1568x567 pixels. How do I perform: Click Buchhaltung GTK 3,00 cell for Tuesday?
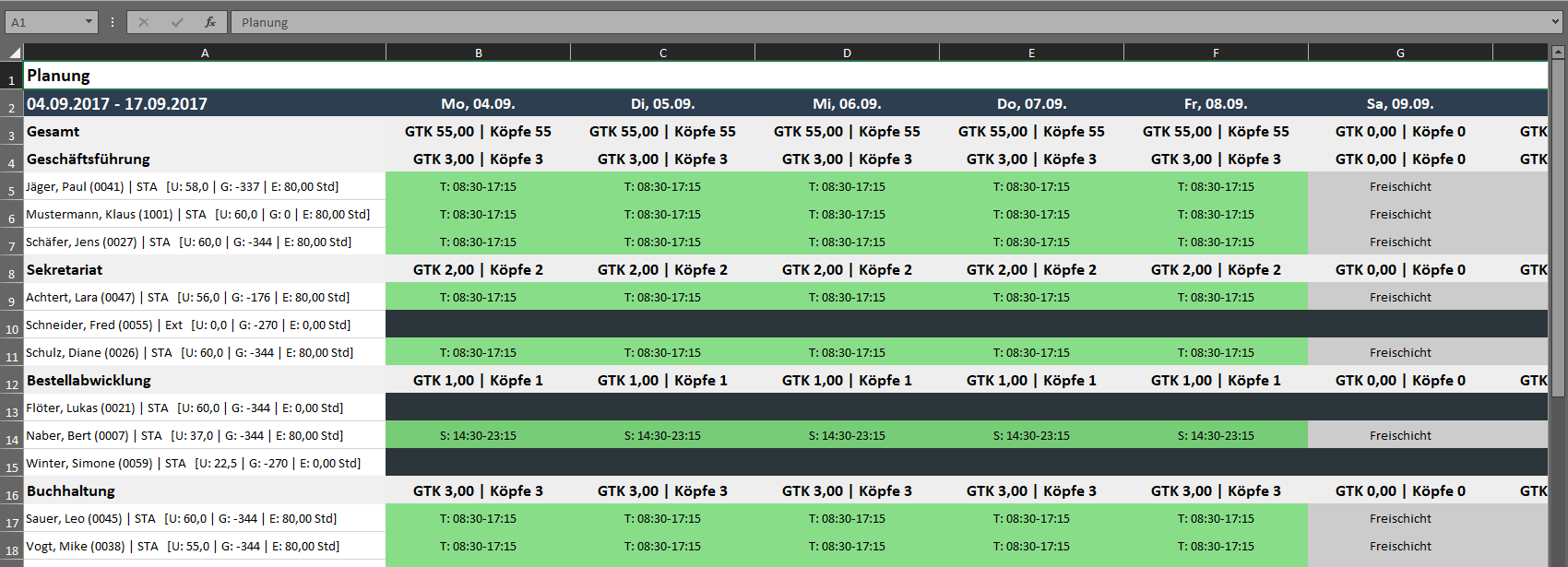(662, 490)
